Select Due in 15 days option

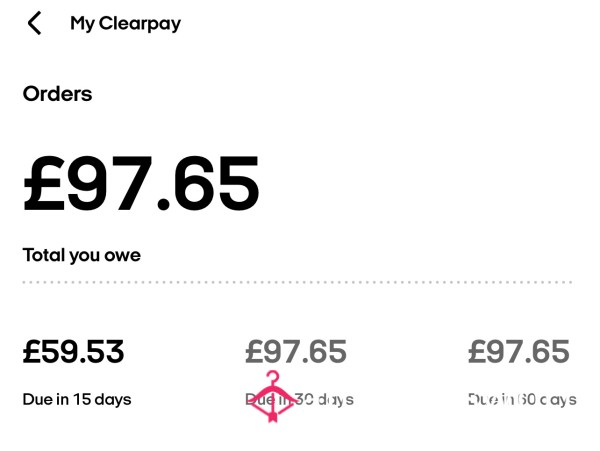tap(77, 399)
